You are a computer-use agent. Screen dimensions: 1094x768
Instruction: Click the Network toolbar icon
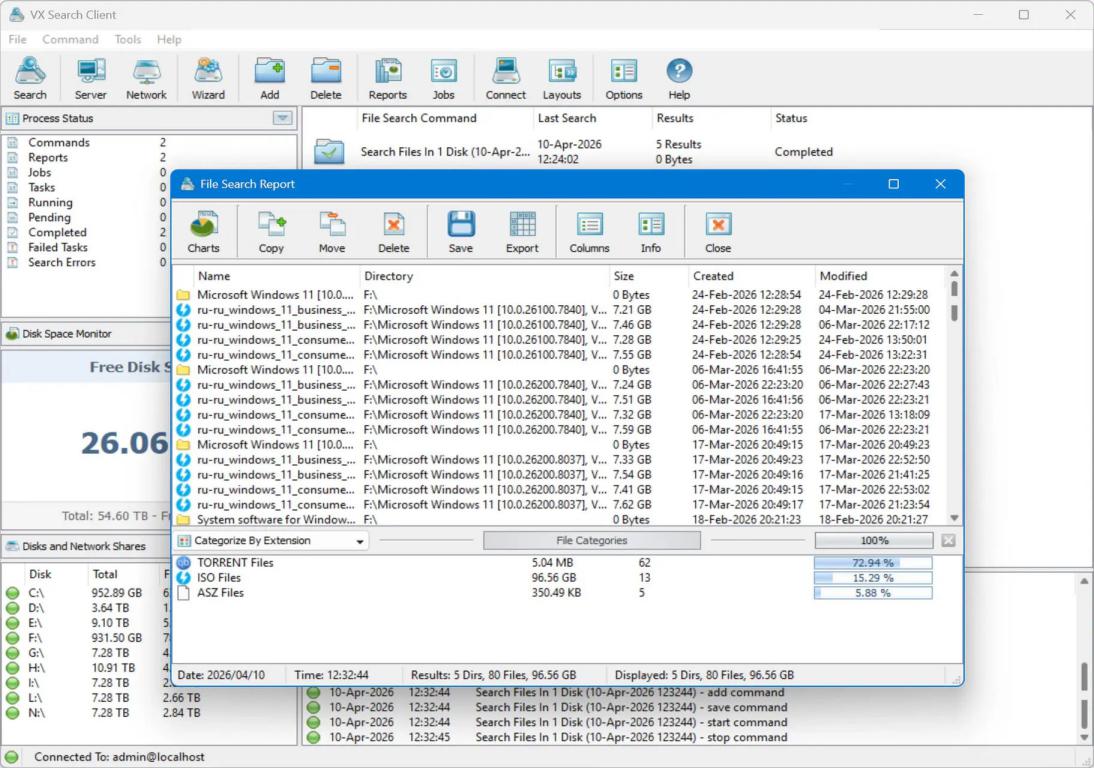click(146, 79)
